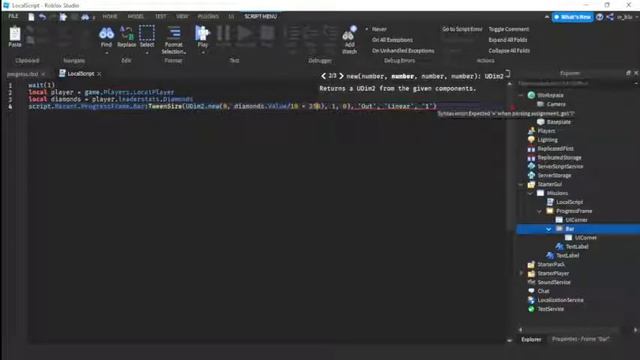The width and height of the screenshot is (640, 360).
Task: Select the Workspace globe icon
Action: point(531,95)
